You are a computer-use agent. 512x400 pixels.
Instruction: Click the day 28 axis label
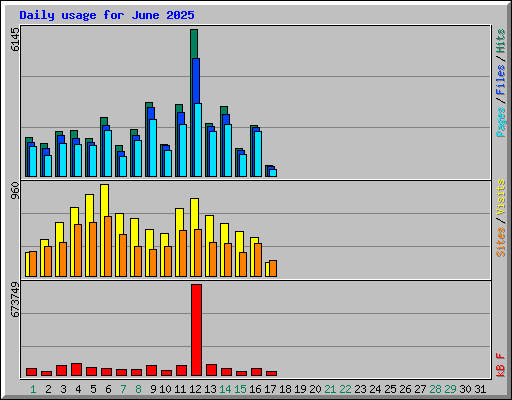[435, 389]
